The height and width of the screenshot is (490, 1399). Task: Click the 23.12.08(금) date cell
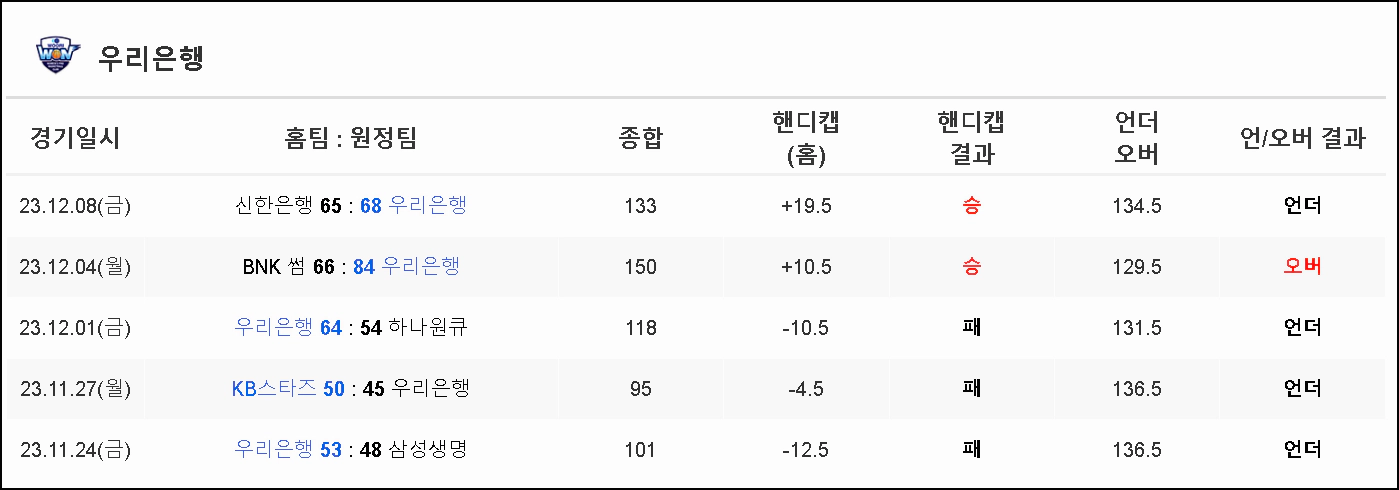[x=75, y=206]
